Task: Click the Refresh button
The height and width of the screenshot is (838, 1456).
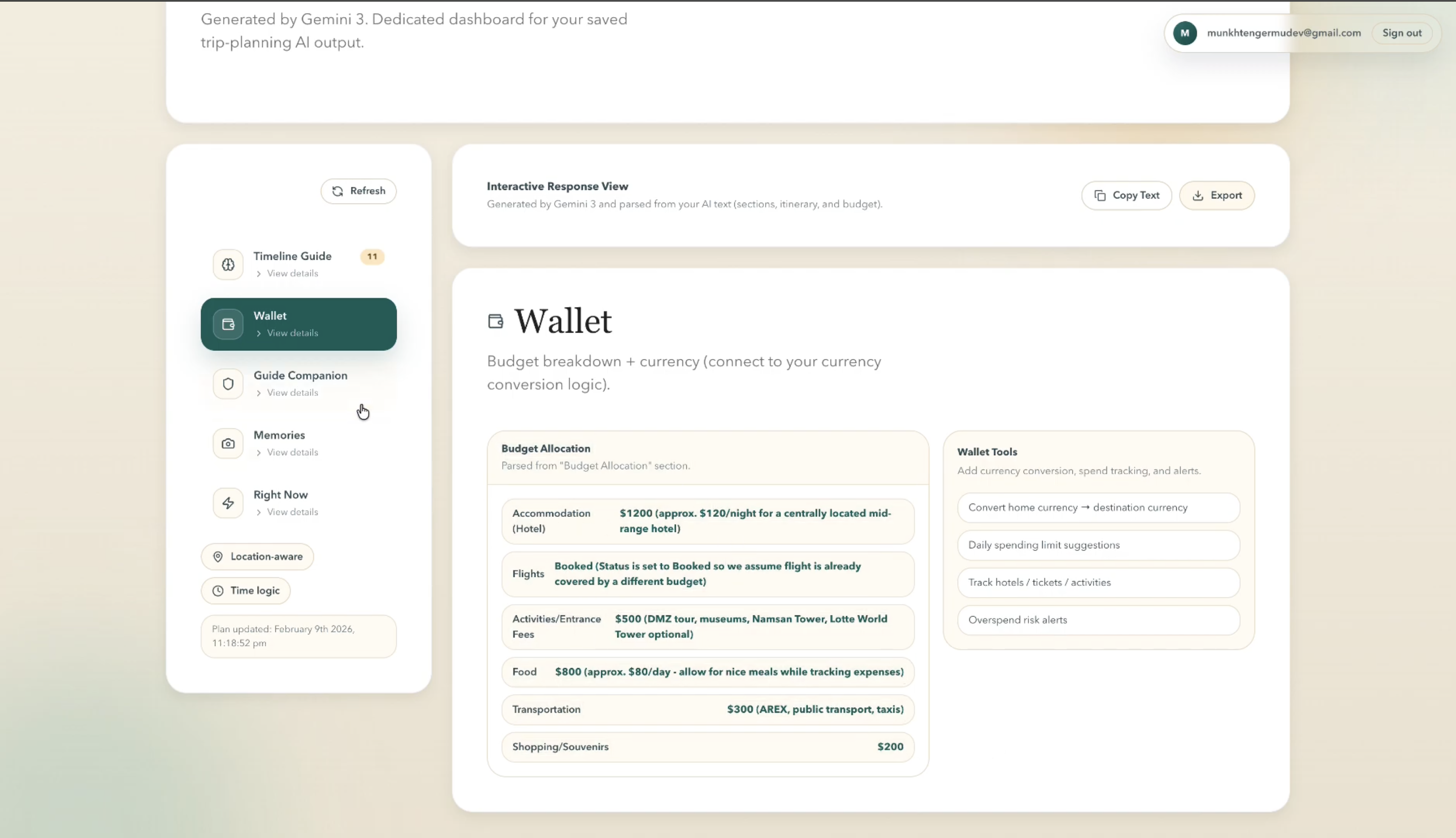Action: 358,191
